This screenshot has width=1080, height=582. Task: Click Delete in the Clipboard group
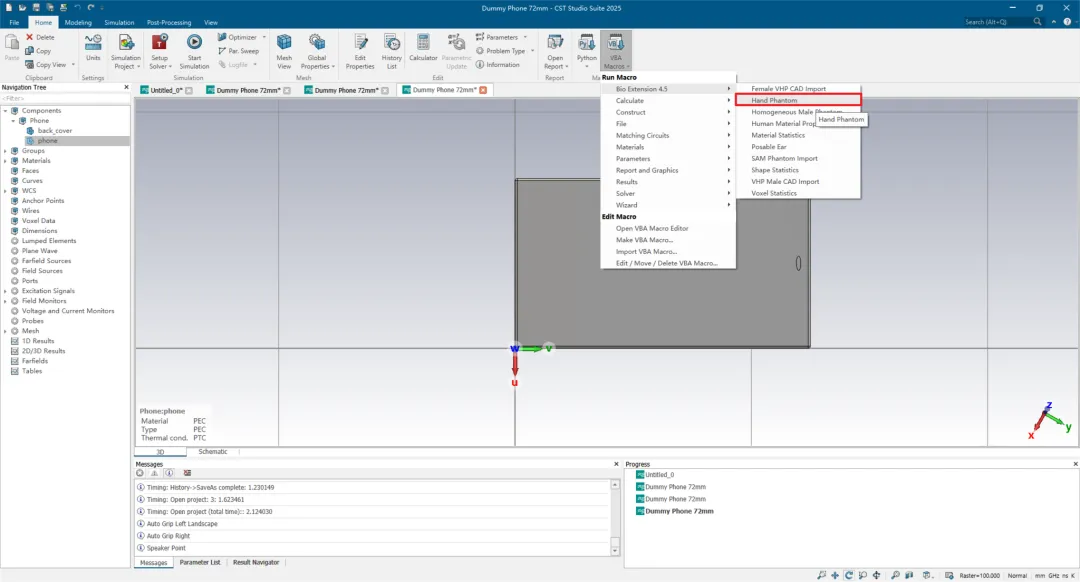coord(40,37)
